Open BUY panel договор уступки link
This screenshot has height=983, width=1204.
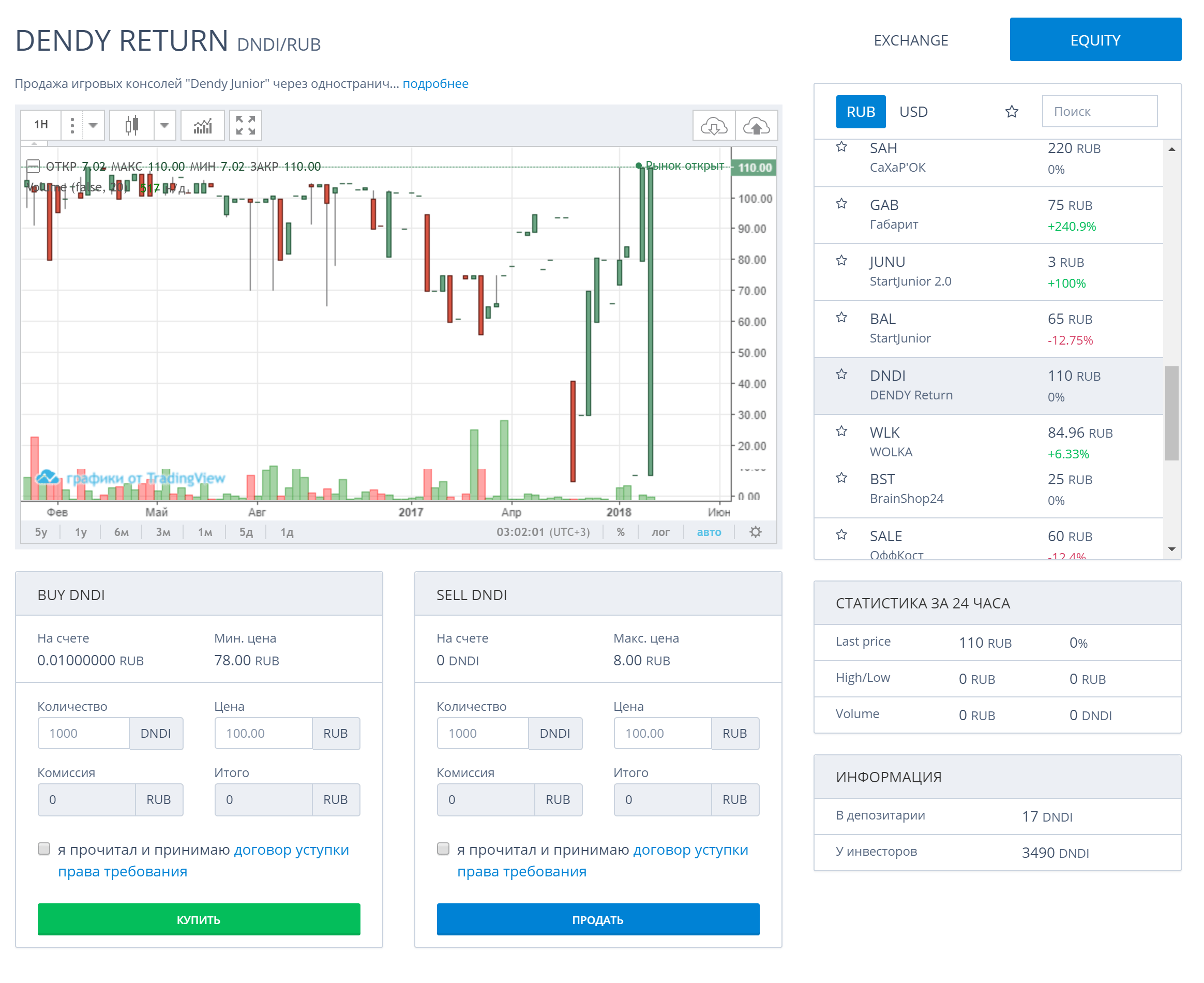[204, 861]
